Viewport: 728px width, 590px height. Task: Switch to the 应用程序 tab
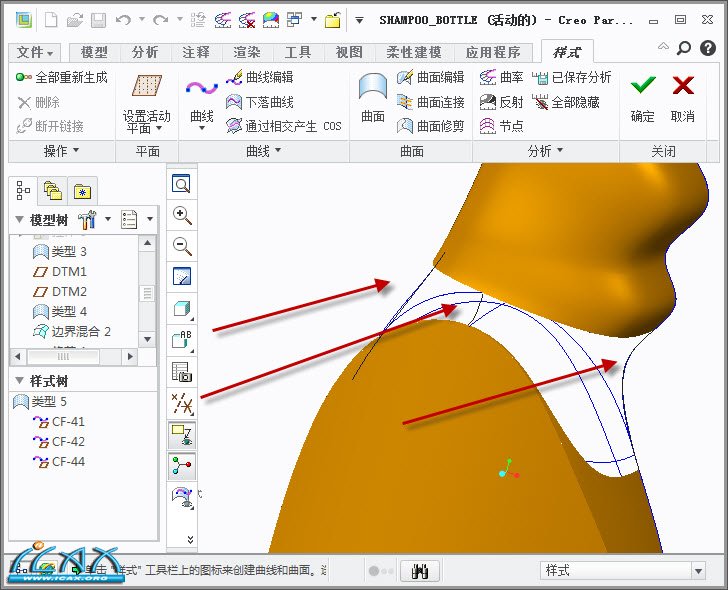tap(493, 52)
